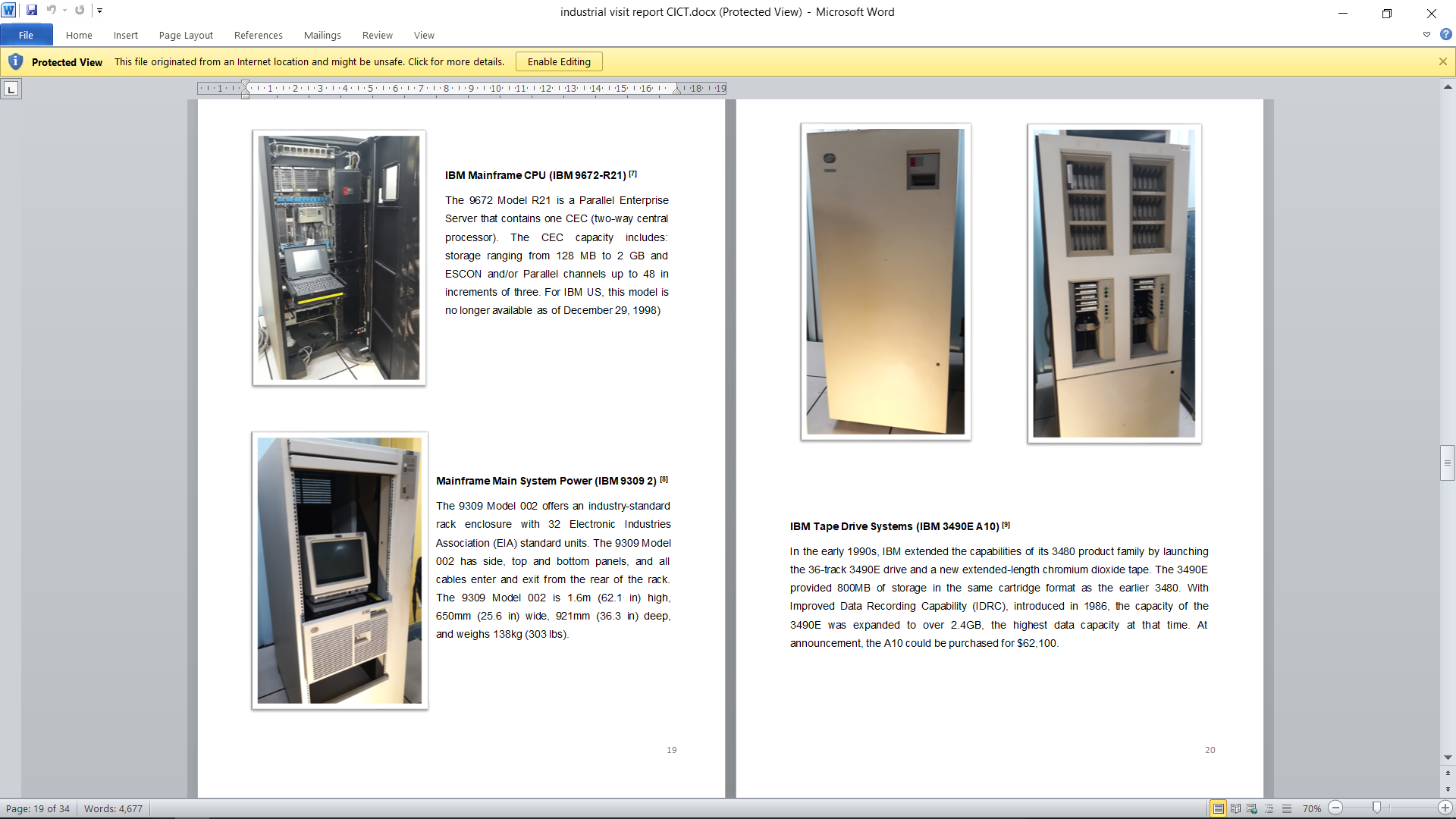The image size is (1456, 819).
Task: Click the zoom slider handle
Action: point(1376,808)
